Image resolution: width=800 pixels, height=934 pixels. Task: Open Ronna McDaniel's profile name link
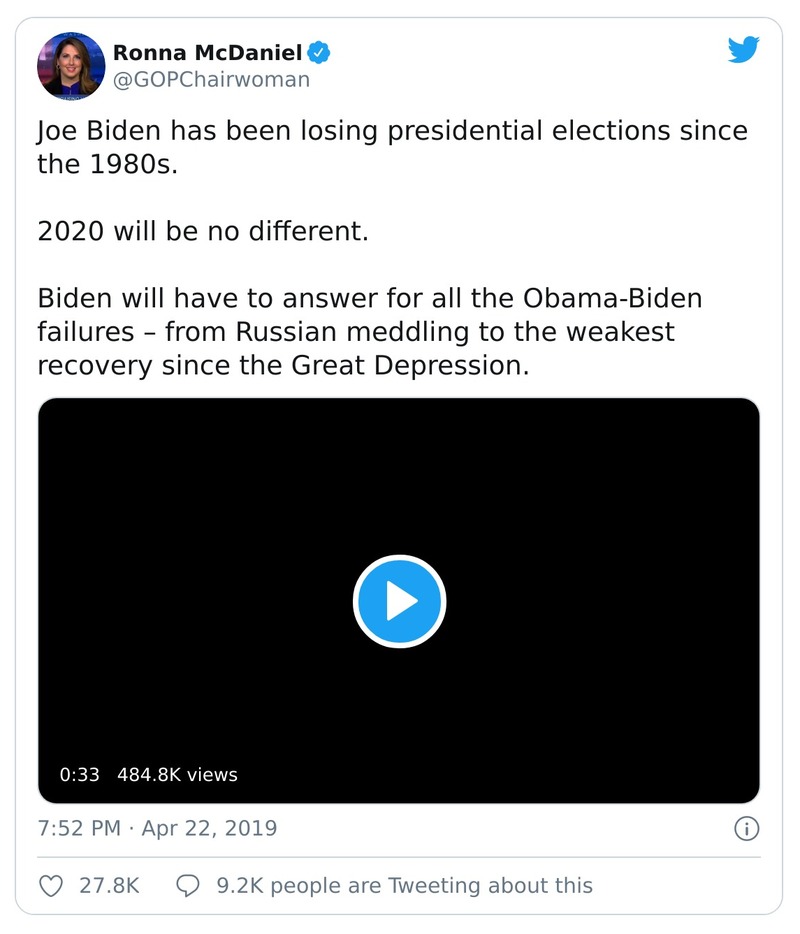[210, 52]
